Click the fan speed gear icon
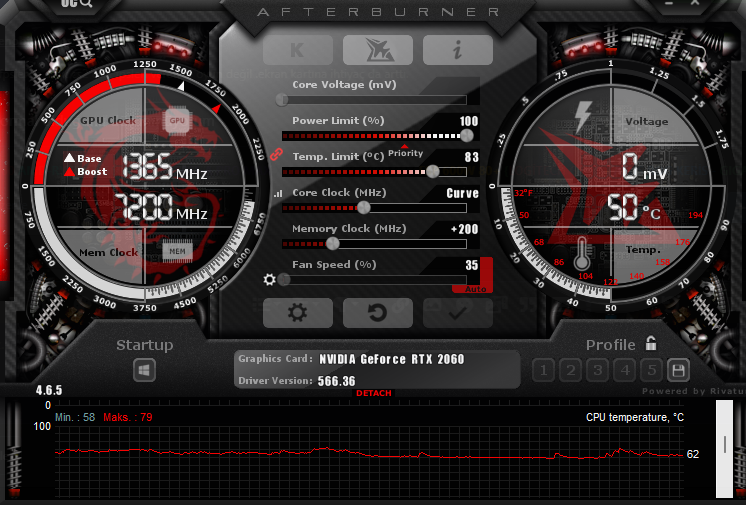 pyautogui.click(x=270, y=279)
